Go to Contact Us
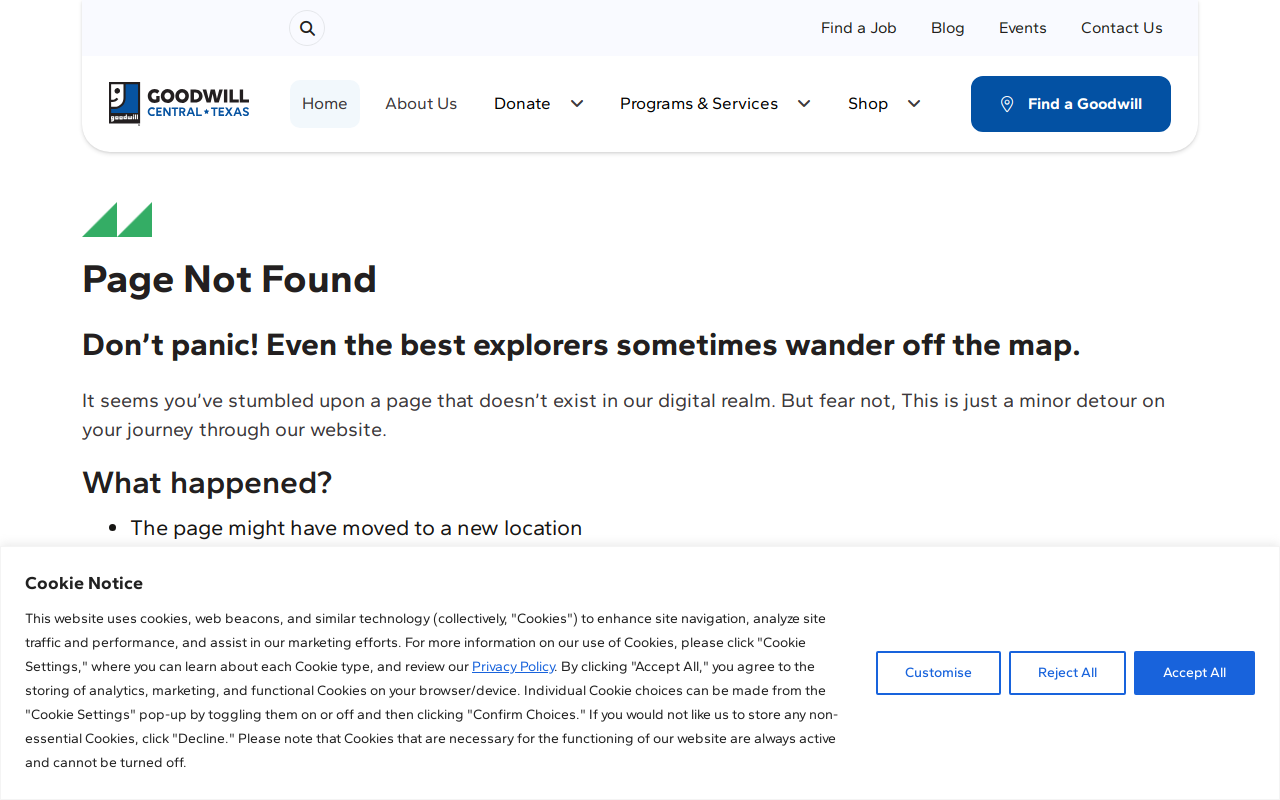The height and width of the screenshot is (800, 1280). pos(1122,28)
